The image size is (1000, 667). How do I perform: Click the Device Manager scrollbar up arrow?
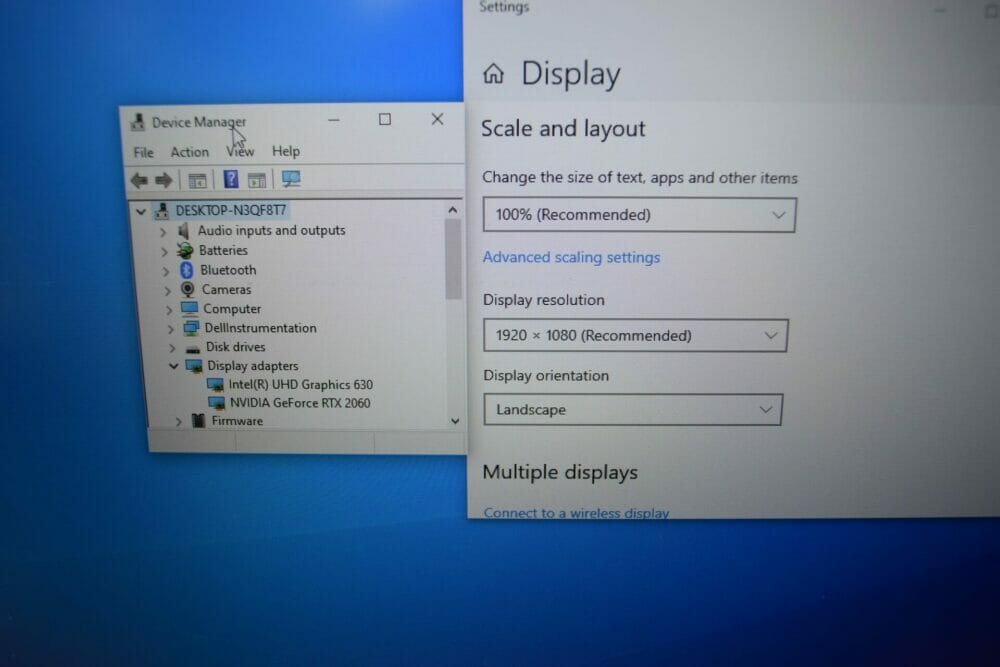tap(452, 210)
